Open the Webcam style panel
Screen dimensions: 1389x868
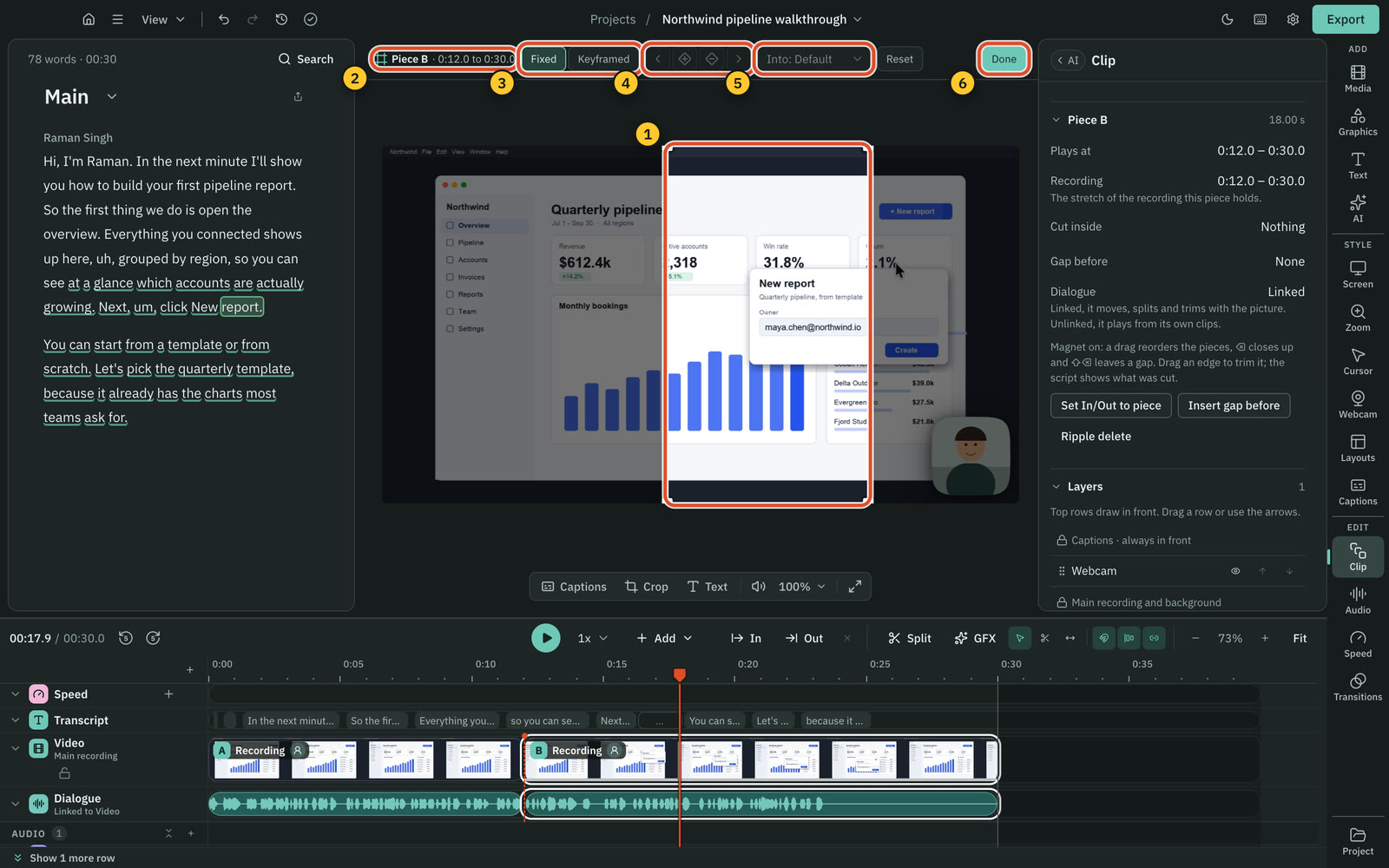(x=1358, y=404)
